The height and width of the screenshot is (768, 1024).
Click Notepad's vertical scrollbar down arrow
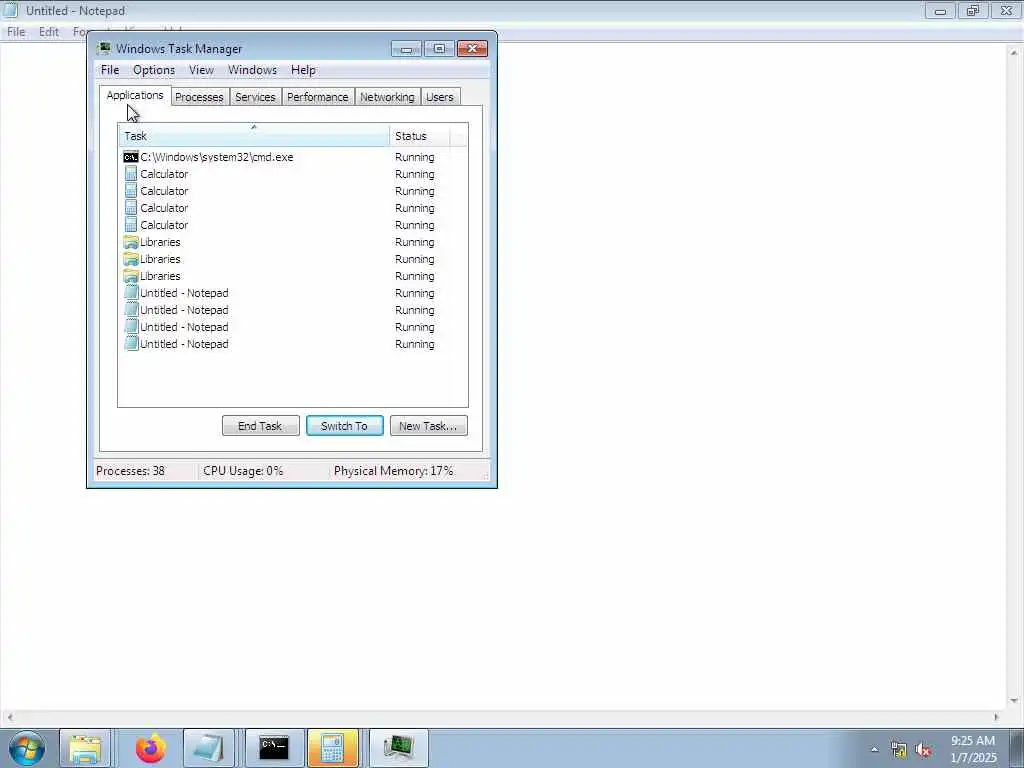pyautogui.click(x=1016, y=701)
